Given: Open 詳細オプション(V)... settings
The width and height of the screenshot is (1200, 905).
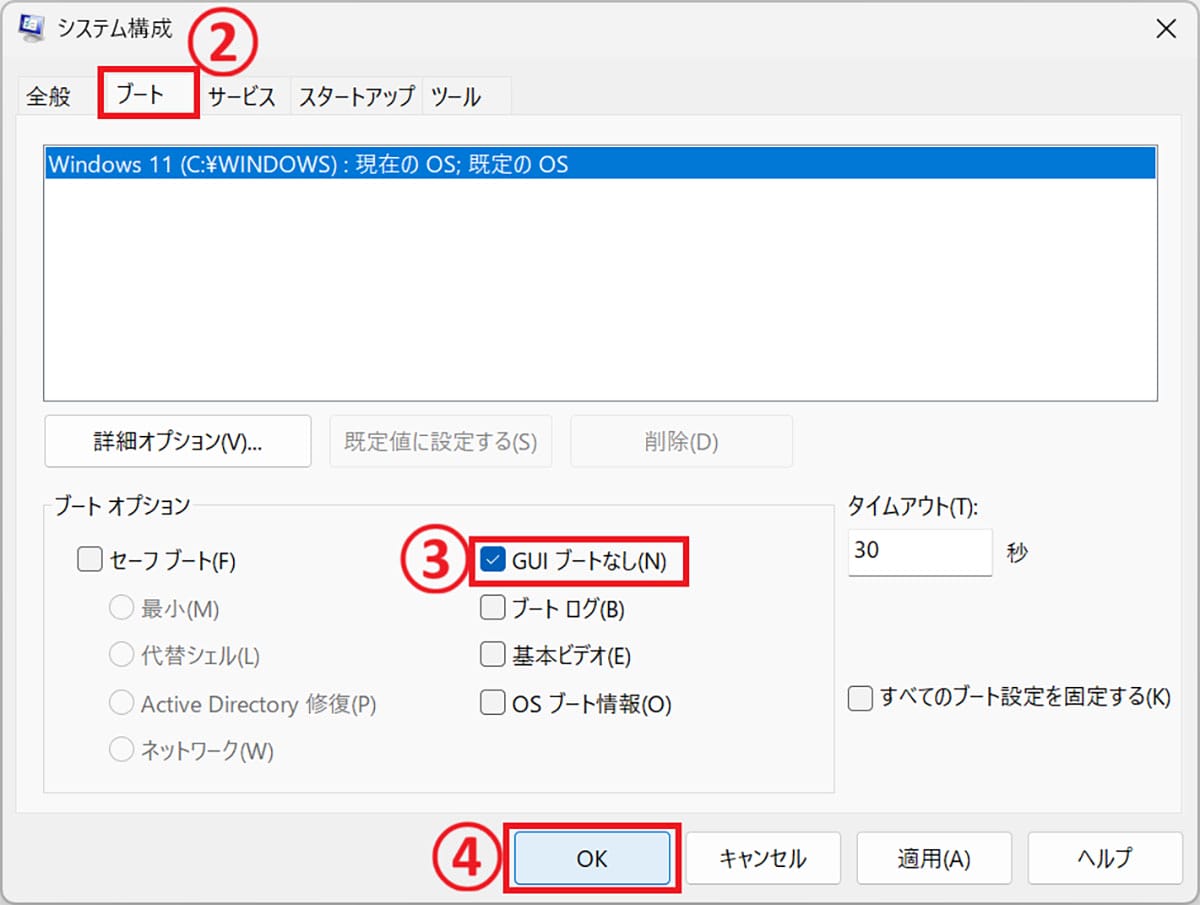Looking at the screenshot, I should [178, 441].
